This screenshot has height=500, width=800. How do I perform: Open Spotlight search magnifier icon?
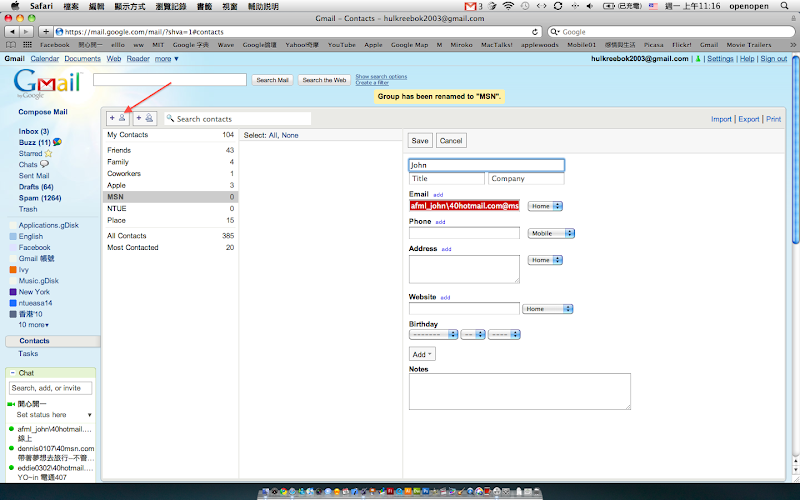785,6
